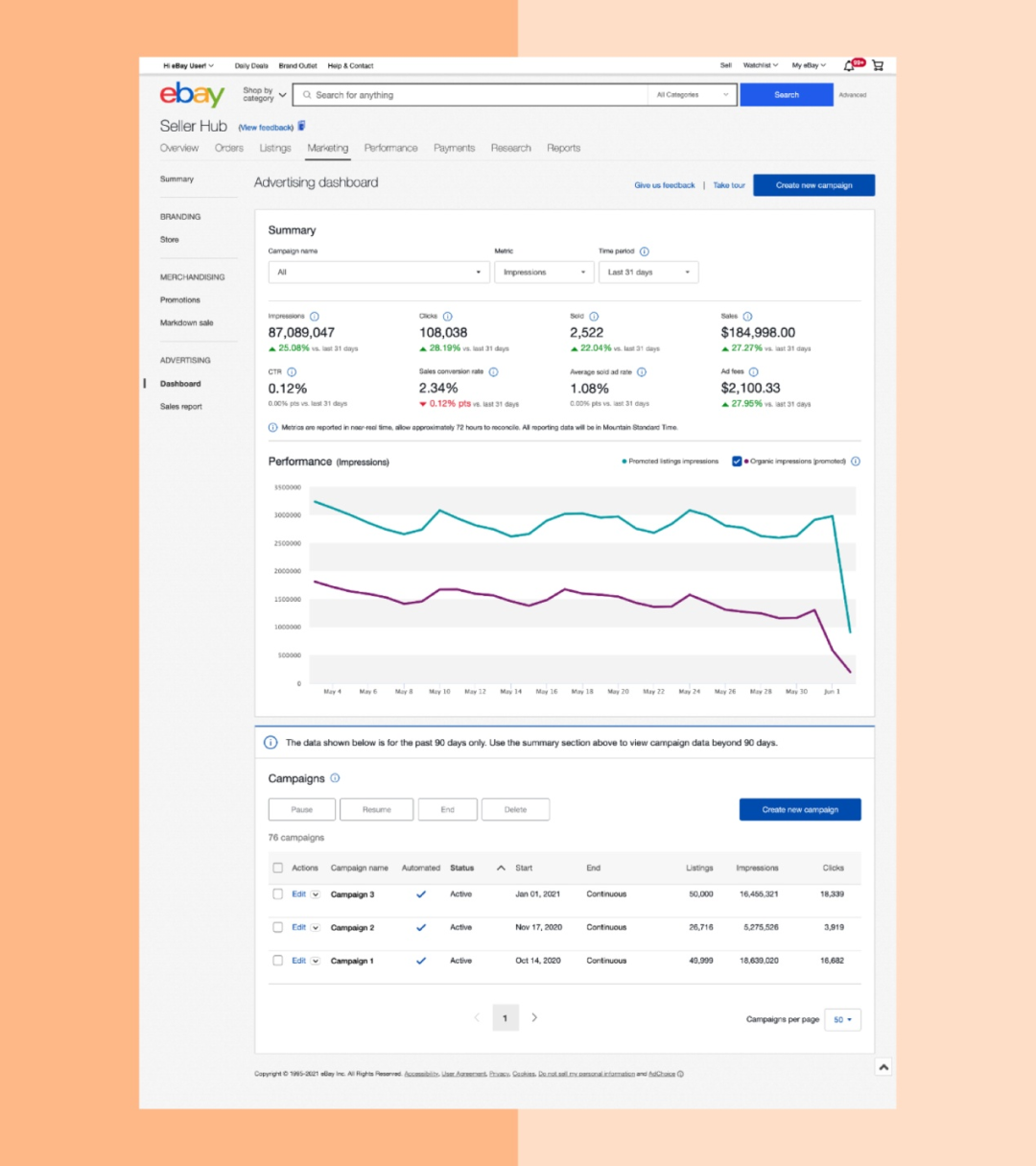Check the Campaign 3 row checkbox
Viewport: 1036px width, 1166px height.
tap(278, 894)
